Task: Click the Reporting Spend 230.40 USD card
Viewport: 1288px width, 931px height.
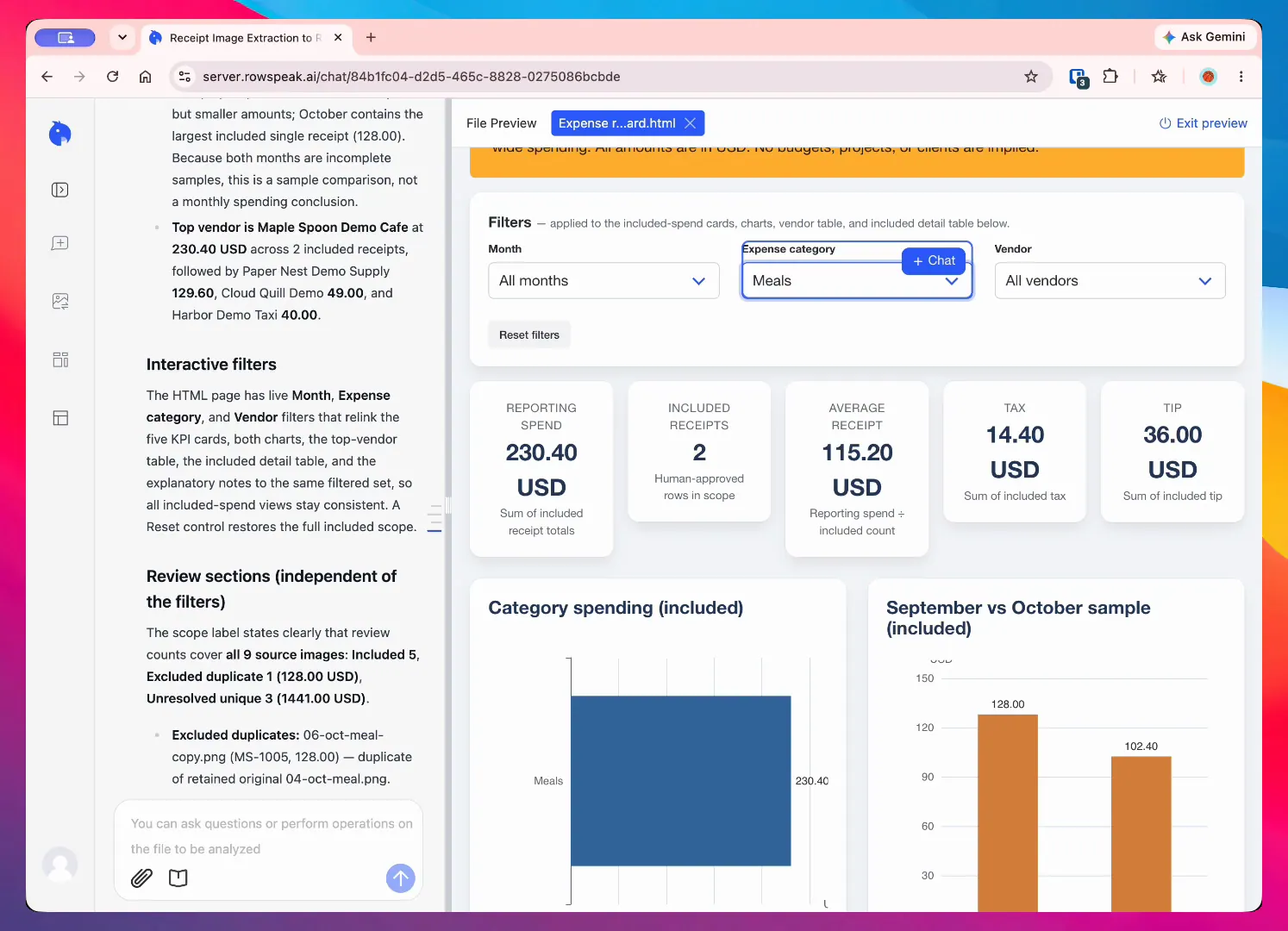Action: pos(541,469)
